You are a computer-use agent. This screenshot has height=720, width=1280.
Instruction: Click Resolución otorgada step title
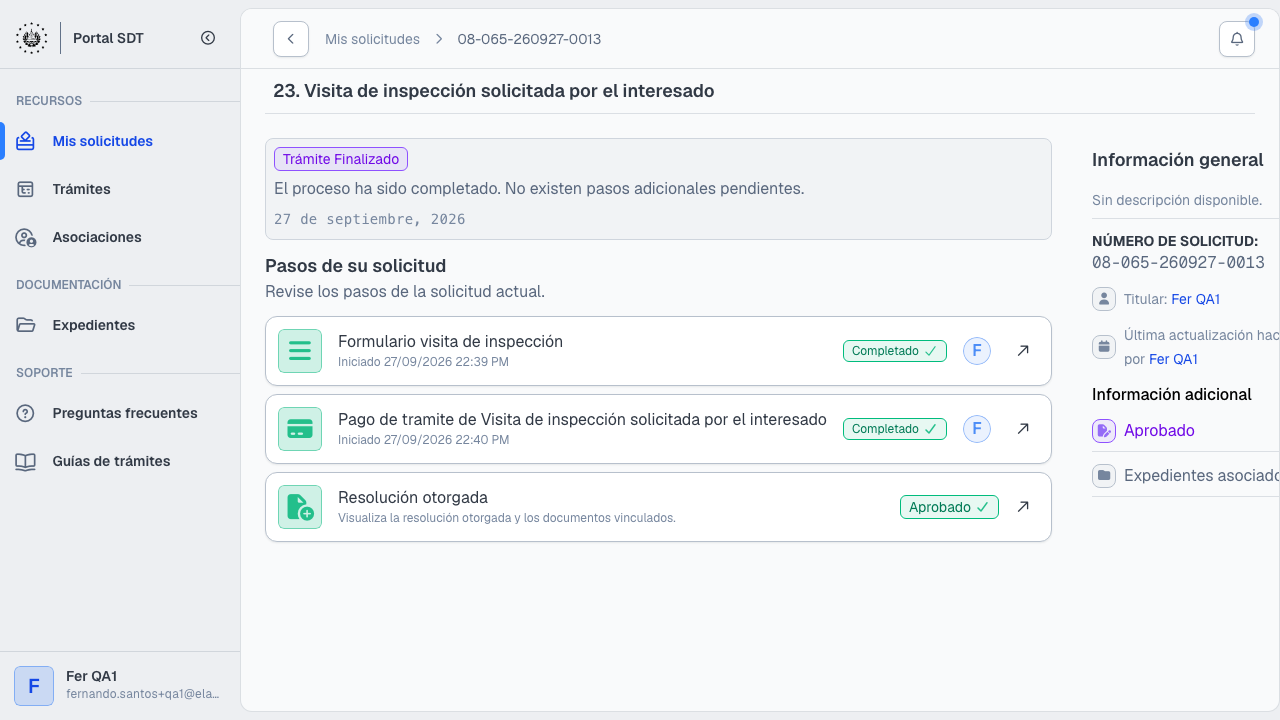[x=413, y=497]
